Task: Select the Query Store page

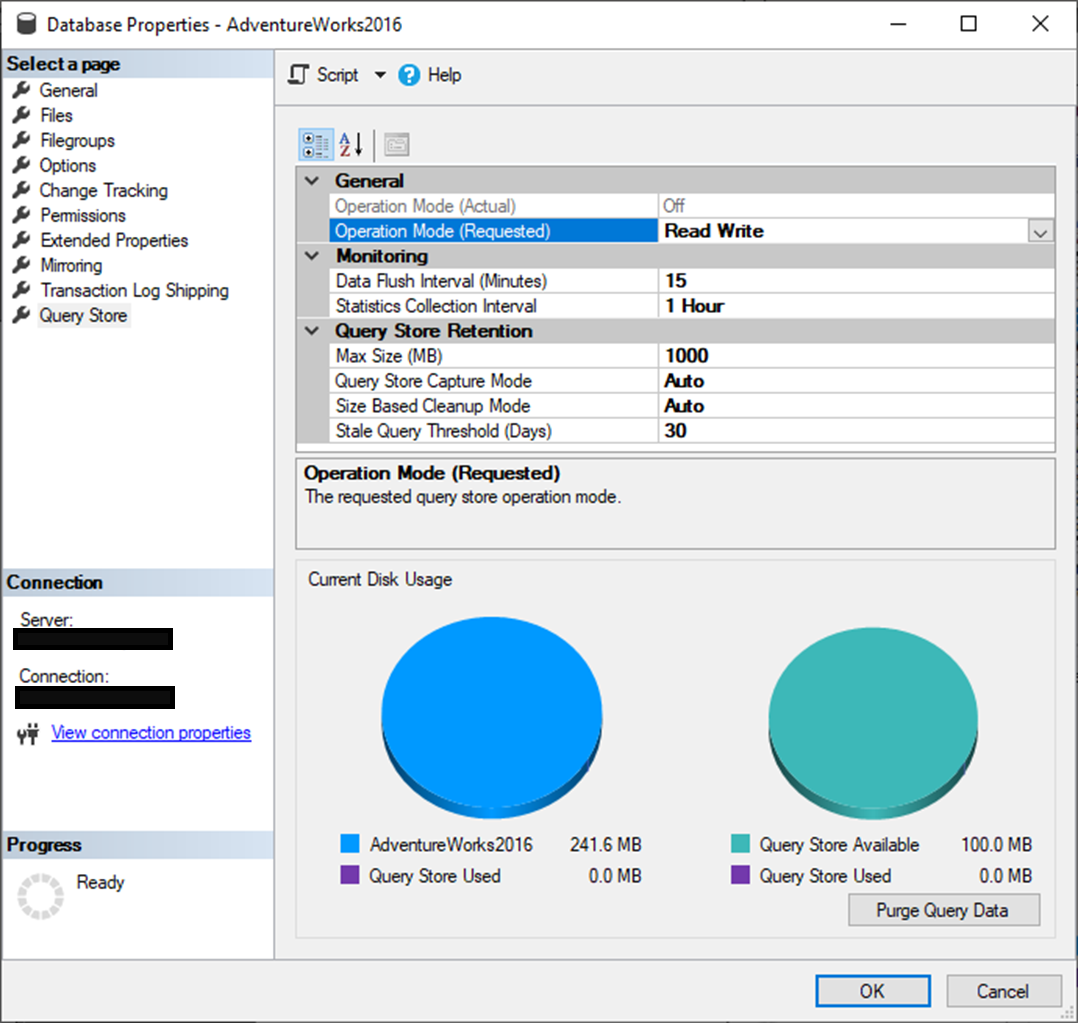Action: (x=83, y=315)
